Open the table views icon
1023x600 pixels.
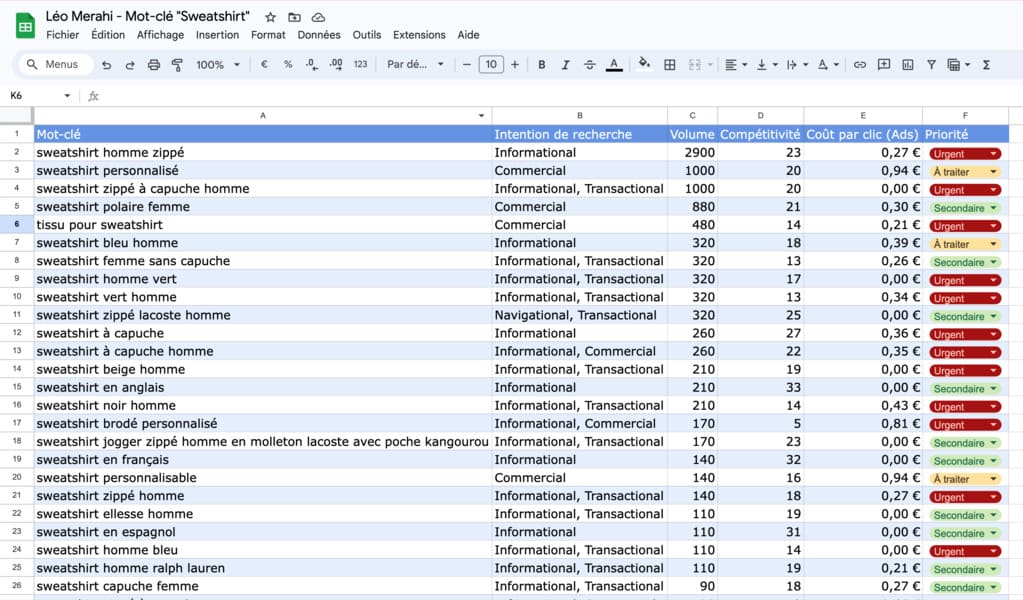954,65
